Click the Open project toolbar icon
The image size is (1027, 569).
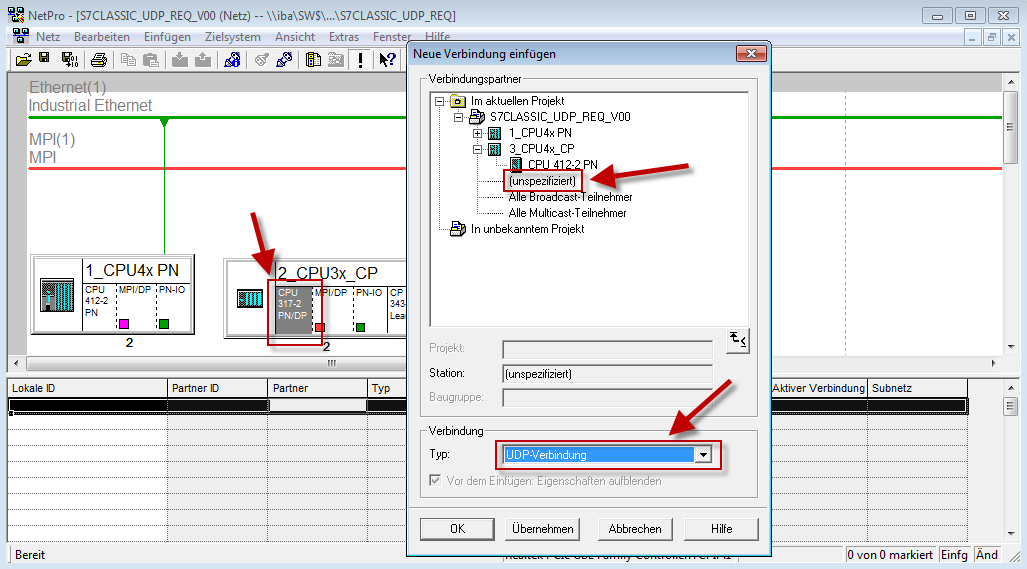coord(24,60)
